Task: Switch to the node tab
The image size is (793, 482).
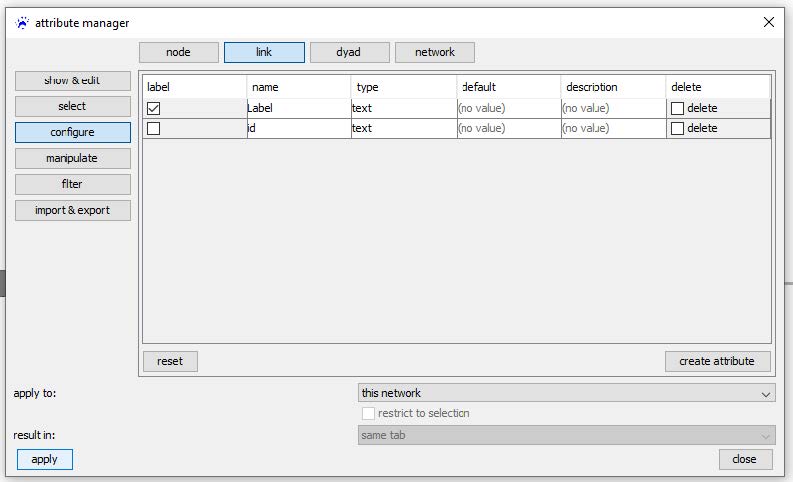Action: (x=178, y=52)
